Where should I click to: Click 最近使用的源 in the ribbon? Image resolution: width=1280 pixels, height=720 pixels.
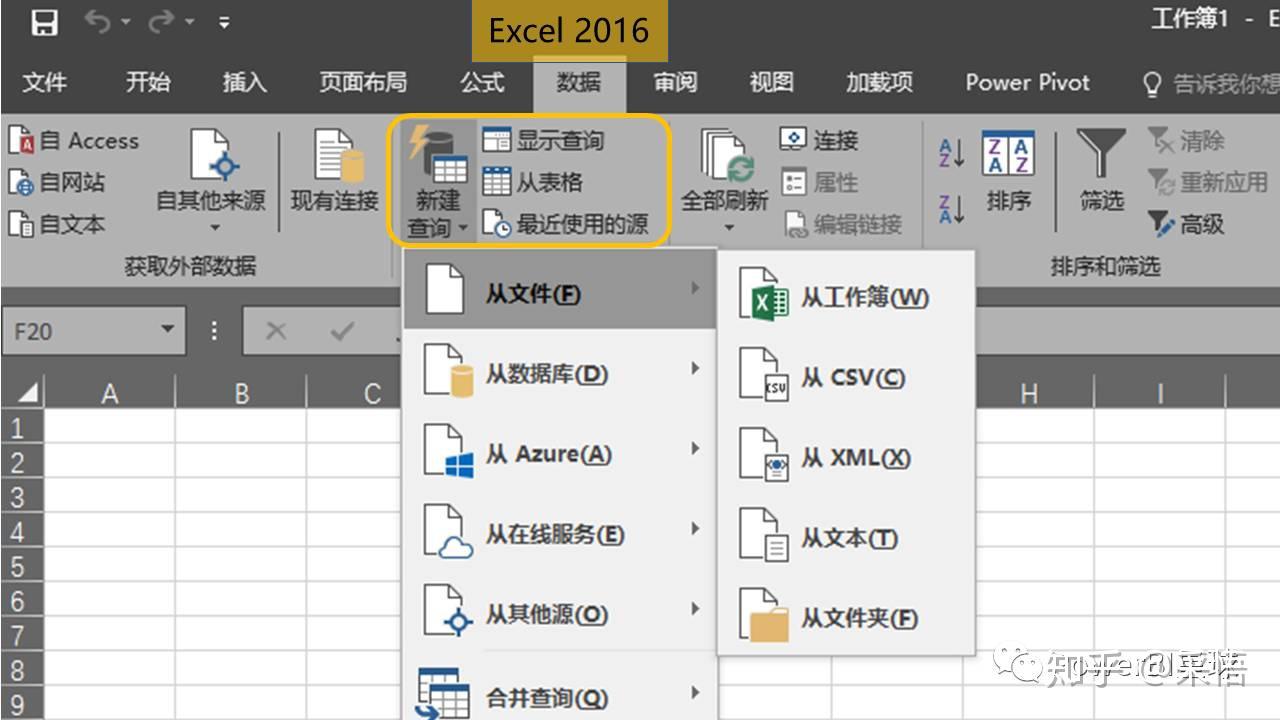coord(566,224)
